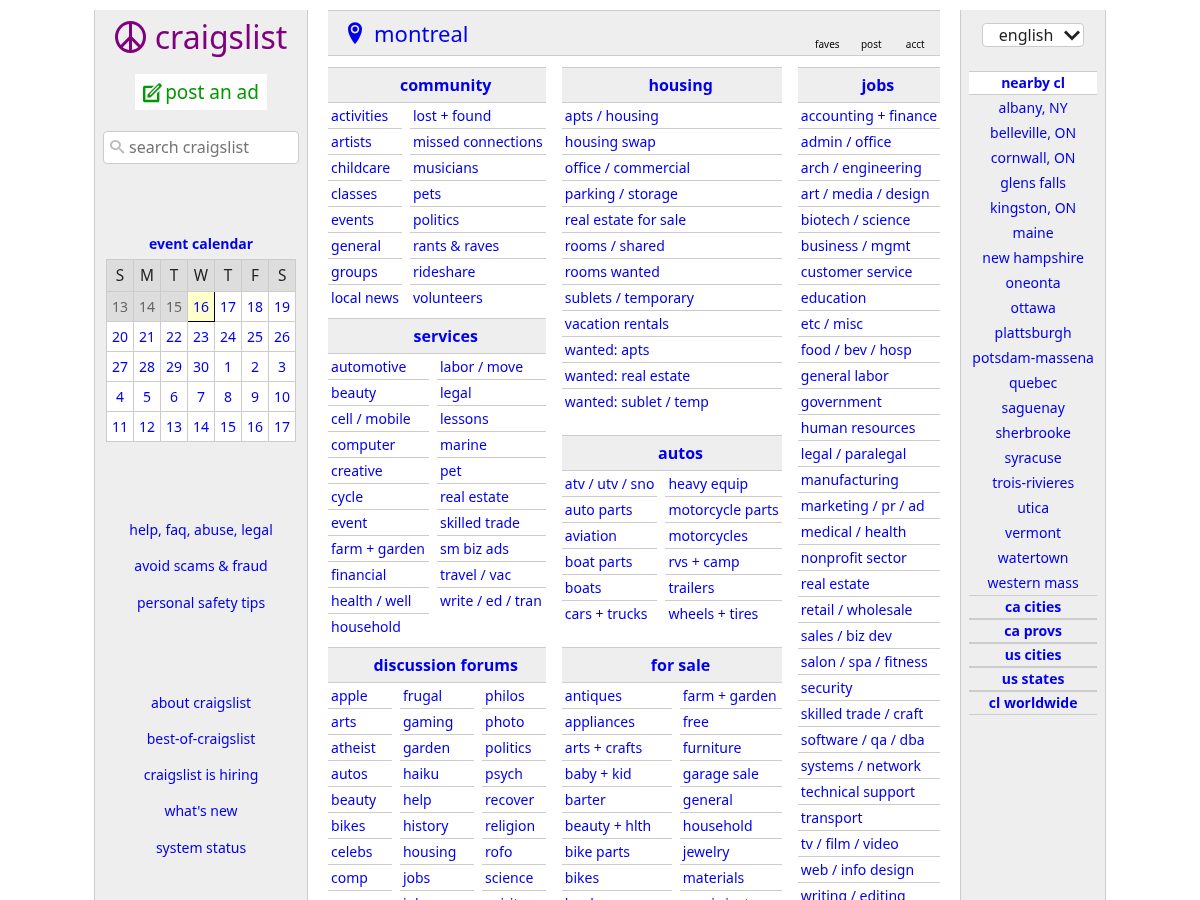Focus the search craigslist input field

tap(201, 147)
